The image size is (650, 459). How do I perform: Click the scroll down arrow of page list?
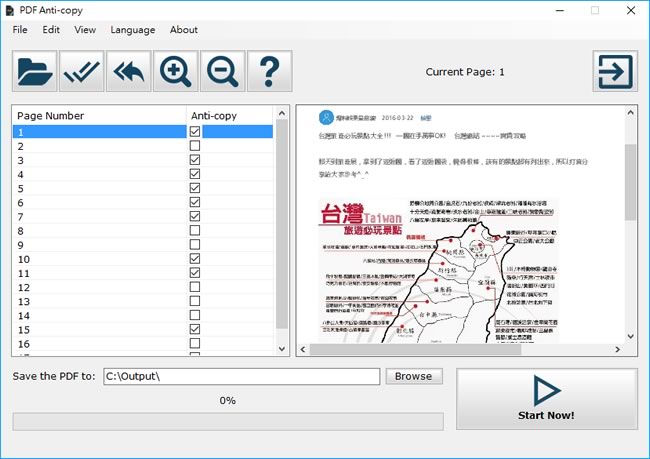[x=281, y=348]
